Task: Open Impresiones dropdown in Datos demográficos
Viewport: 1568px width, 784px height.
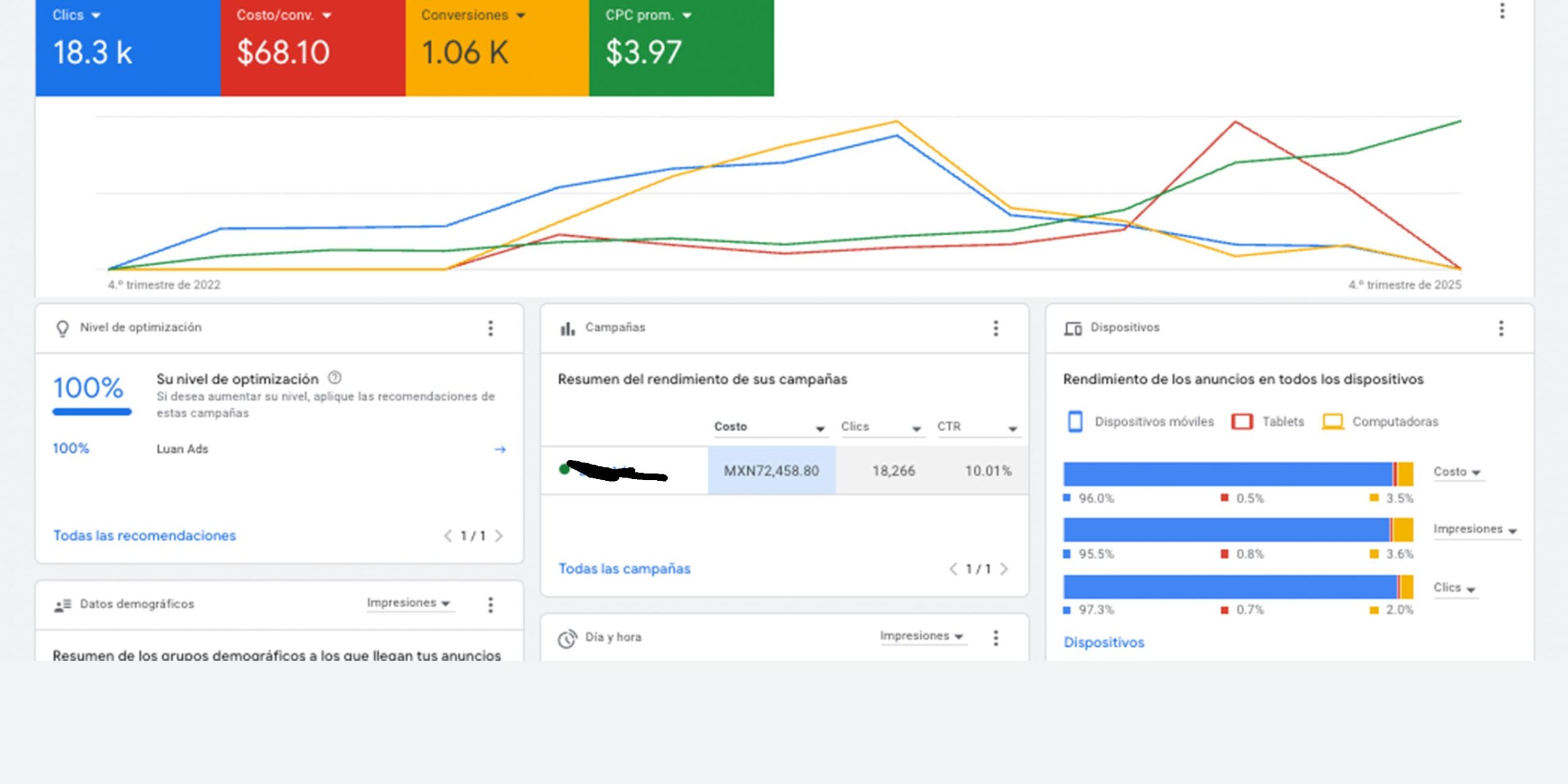Action: coord(408,603)
